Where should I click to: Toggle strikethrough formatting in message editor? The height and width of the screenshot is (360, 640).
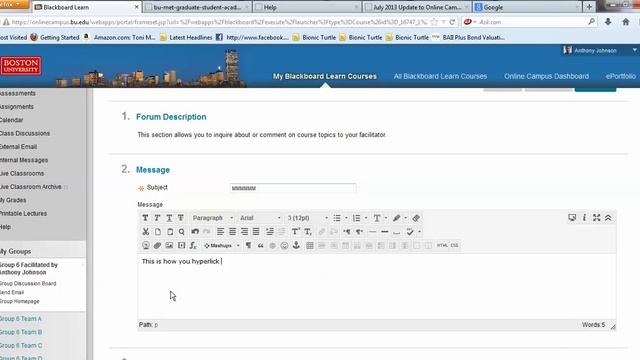[x=180, y=218]
